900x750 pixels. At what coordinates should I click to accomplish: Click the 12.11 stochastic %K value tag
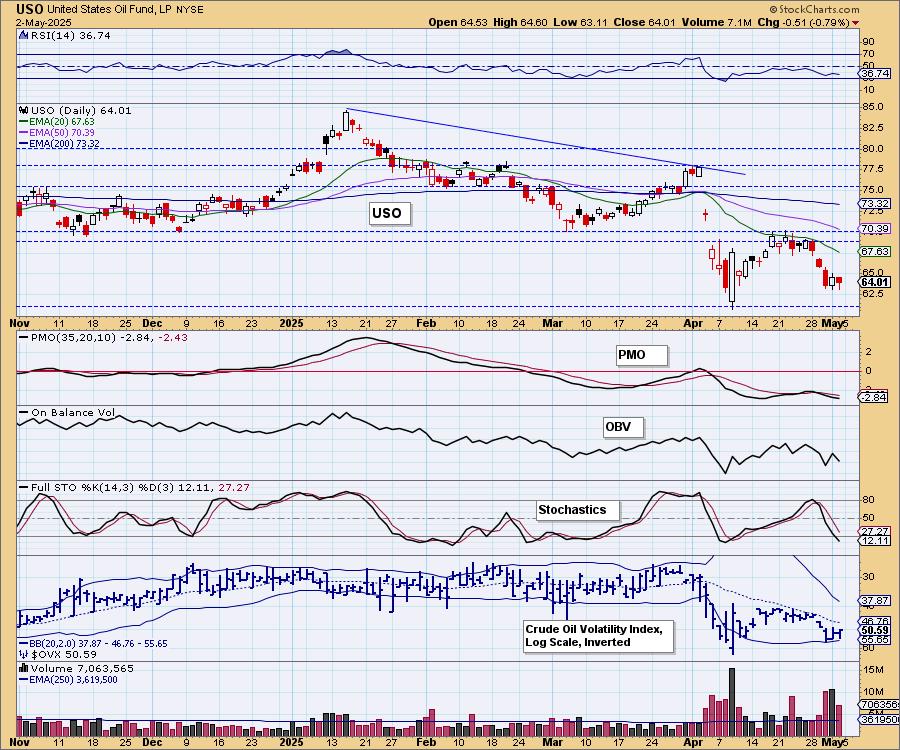[x=875, y=541]
